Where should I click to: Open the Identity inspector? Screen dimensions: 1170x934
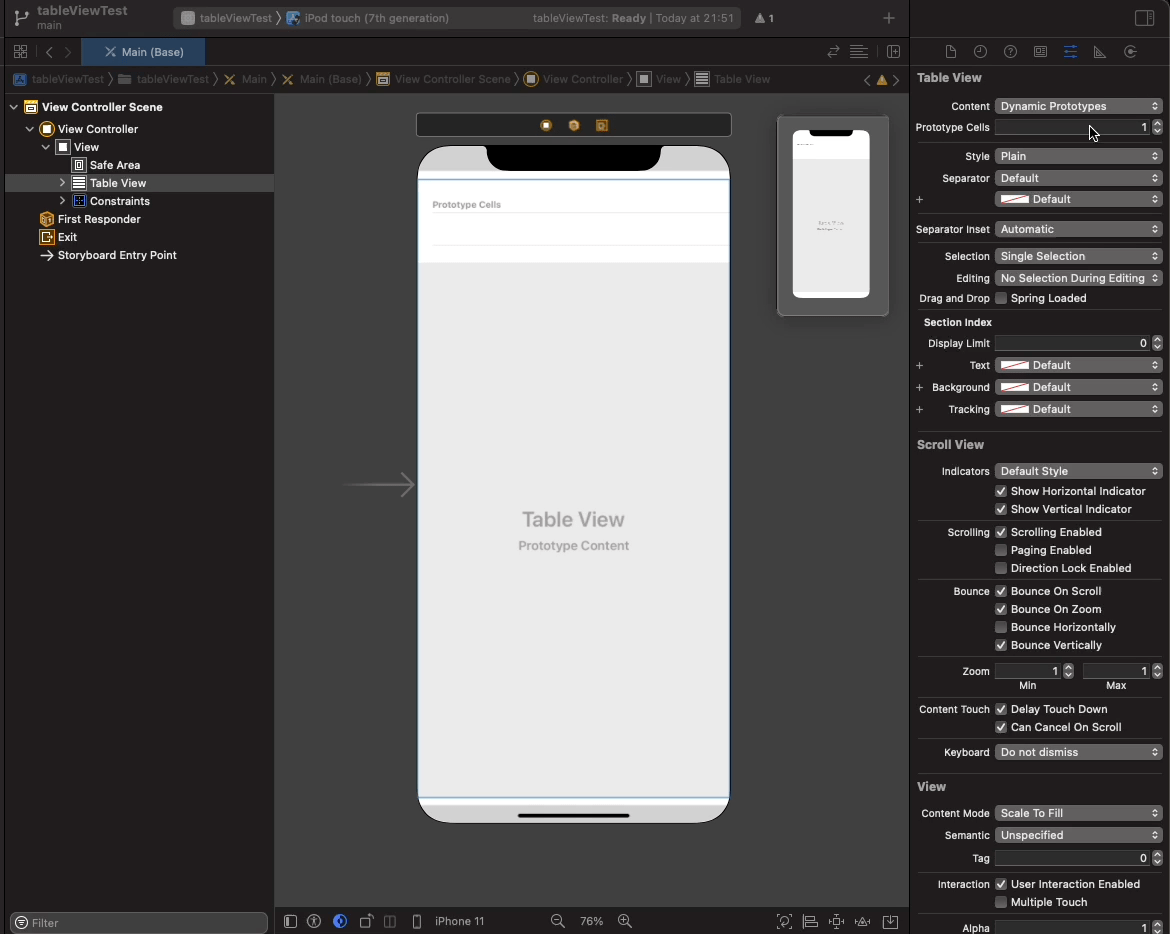pos(1040,51)
